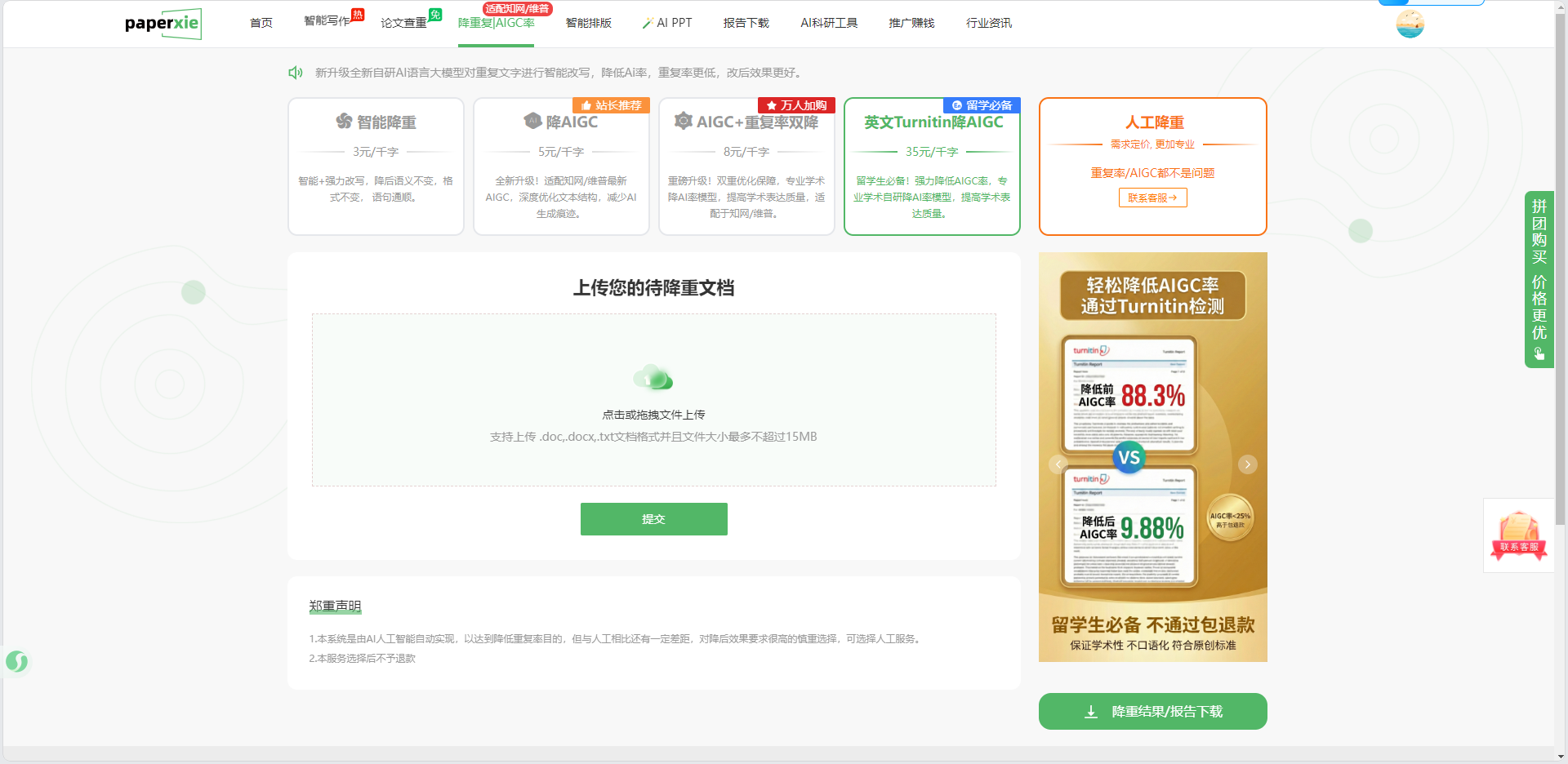Open the 首页 menu item
The width and height of the screenshot is (1568, 764).
click(x=261, y=23)
